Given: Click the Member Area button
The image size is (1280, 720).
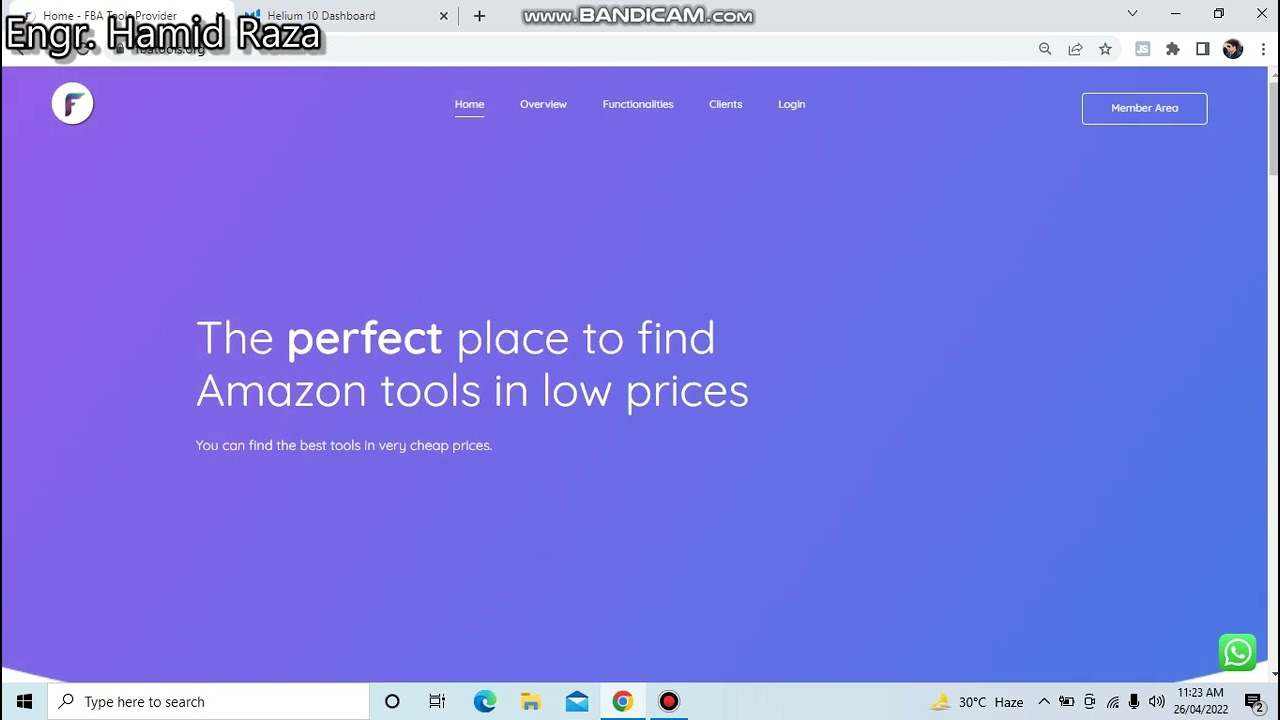Looking at the screenshot, I should [1144, 108].
